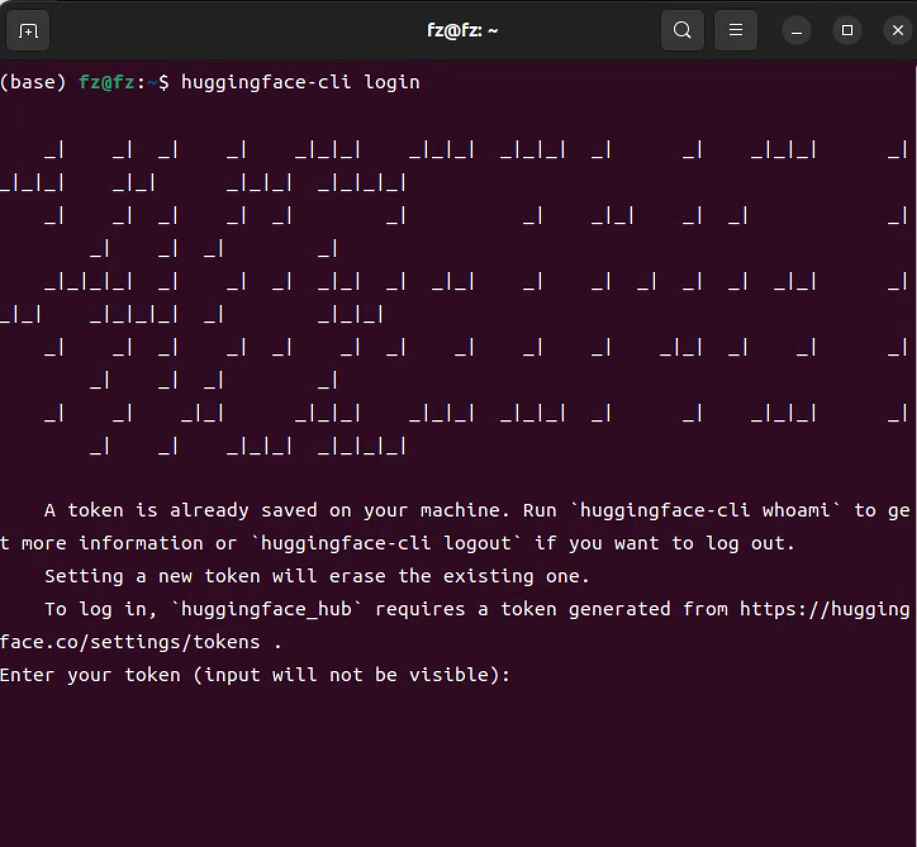This screenshot has width=917, height=847.
Task: Minimize the terminal window
Action: [x=797, y=30]
